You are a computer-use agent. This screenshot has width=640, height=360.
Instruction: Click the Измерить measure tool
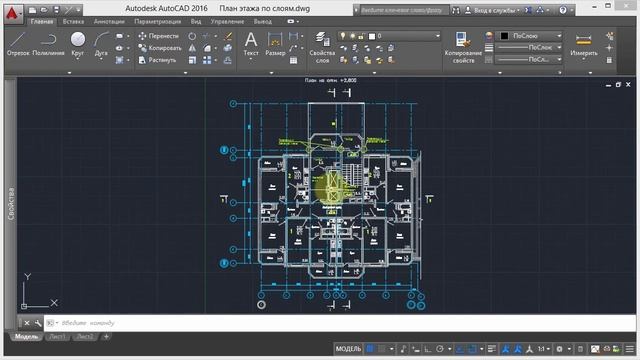(584, 44)
